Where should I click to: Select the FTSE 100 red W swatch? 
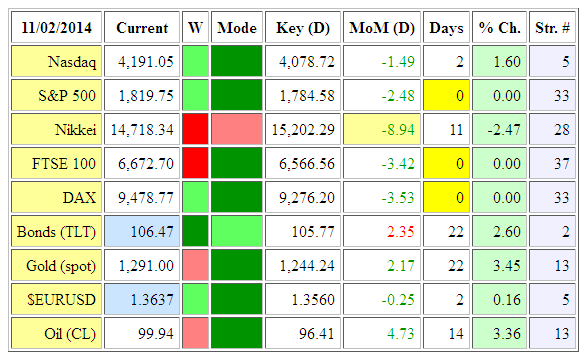[195, 164]
